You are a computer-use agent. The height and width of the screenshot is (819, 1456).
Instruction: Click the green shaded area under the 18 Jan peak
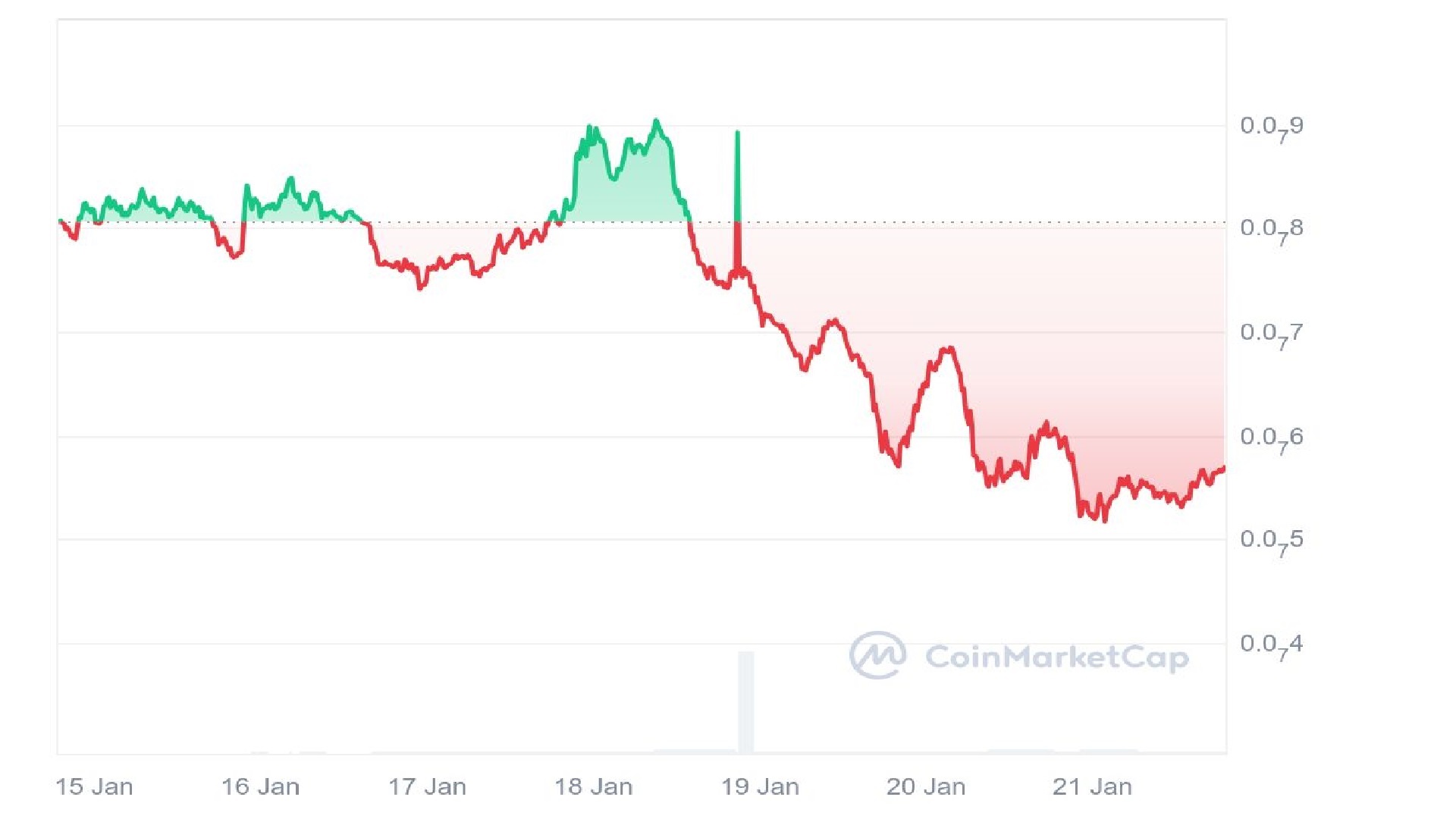[629, 197]
